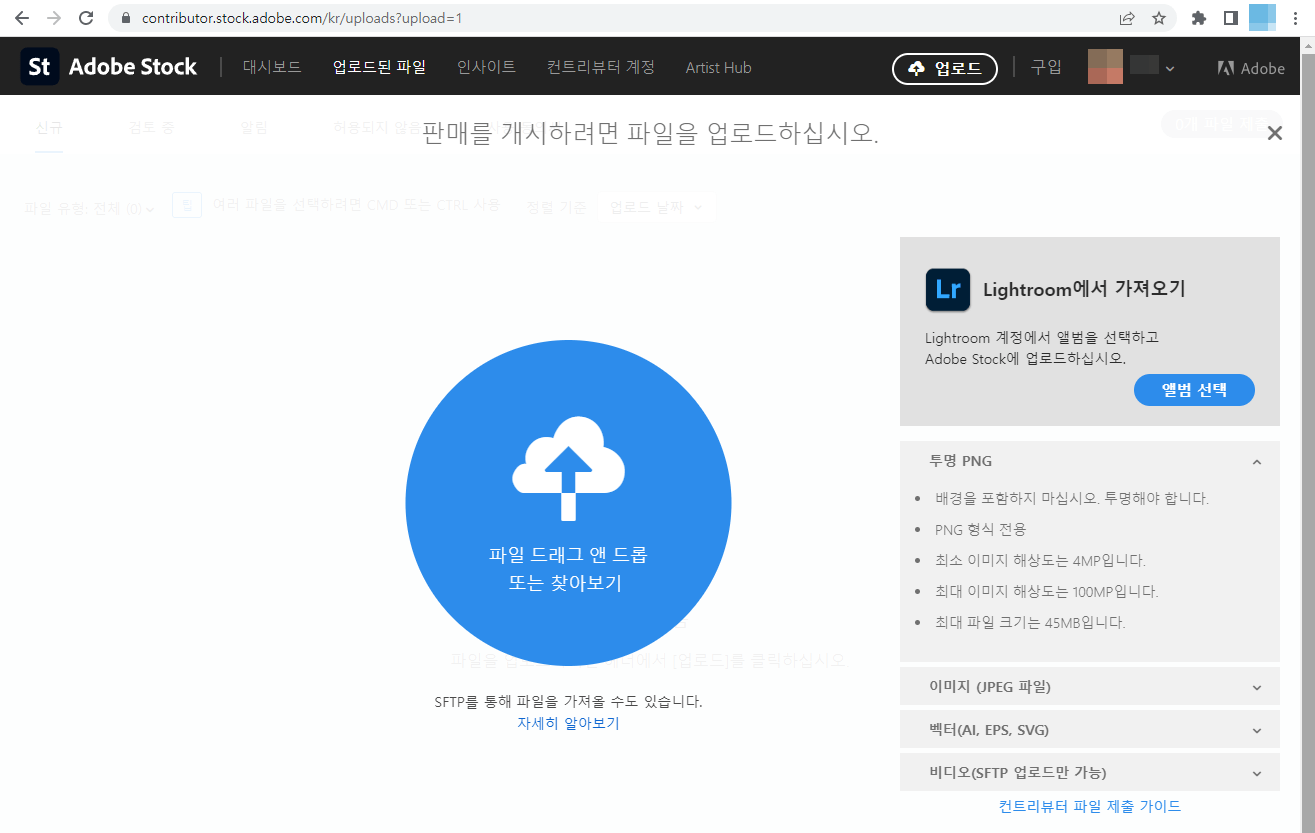Click the Adobe Stock St logo
Image resolution: width=1315 pixels, height=833 pixels.
(x=39, y=66)
